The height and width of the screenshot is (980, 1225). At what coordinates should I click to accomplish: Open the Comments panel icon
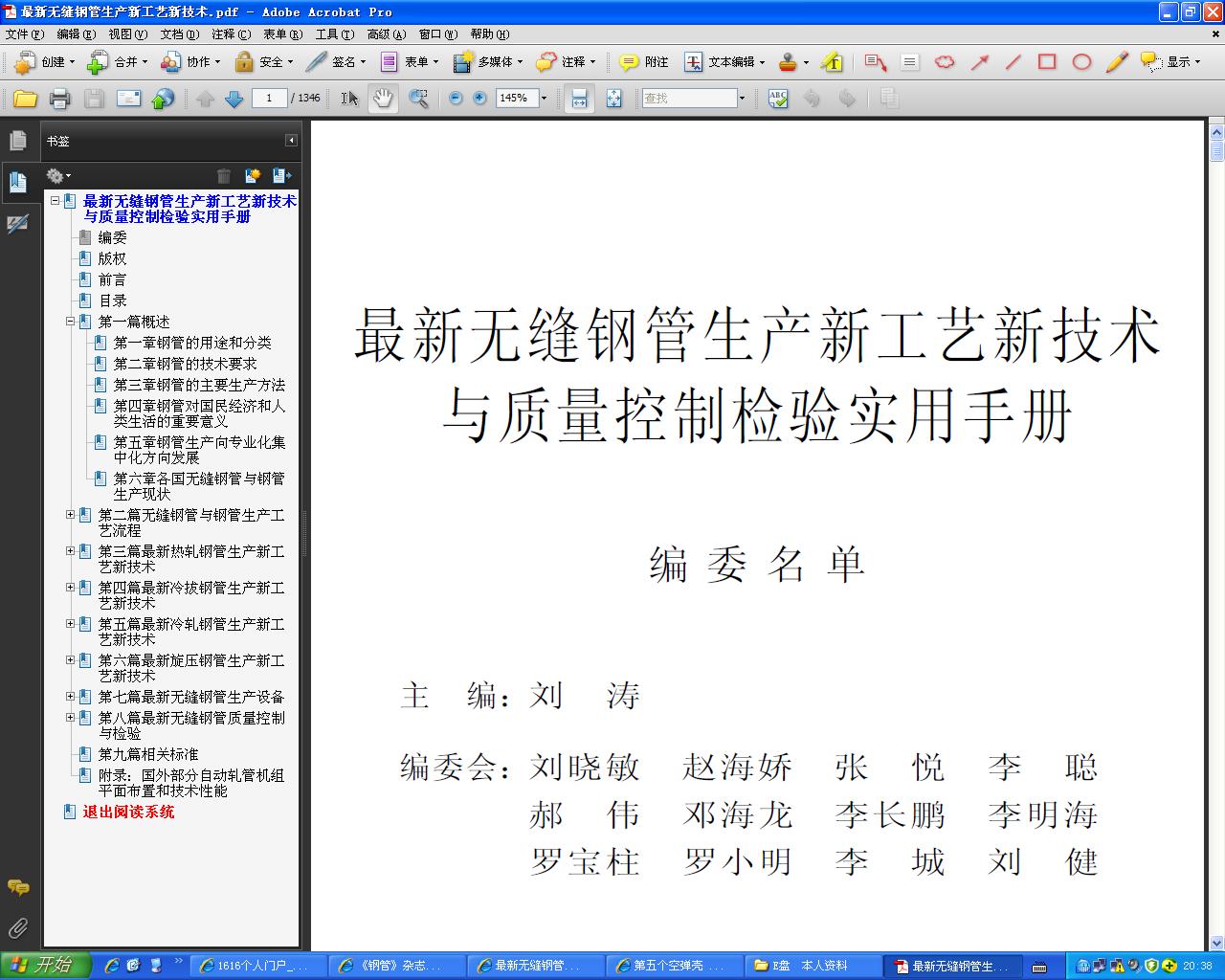coord(18,887)
